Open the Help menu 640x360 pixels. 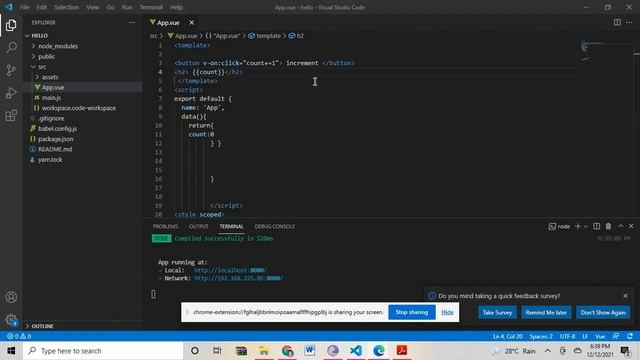[176, 7]
